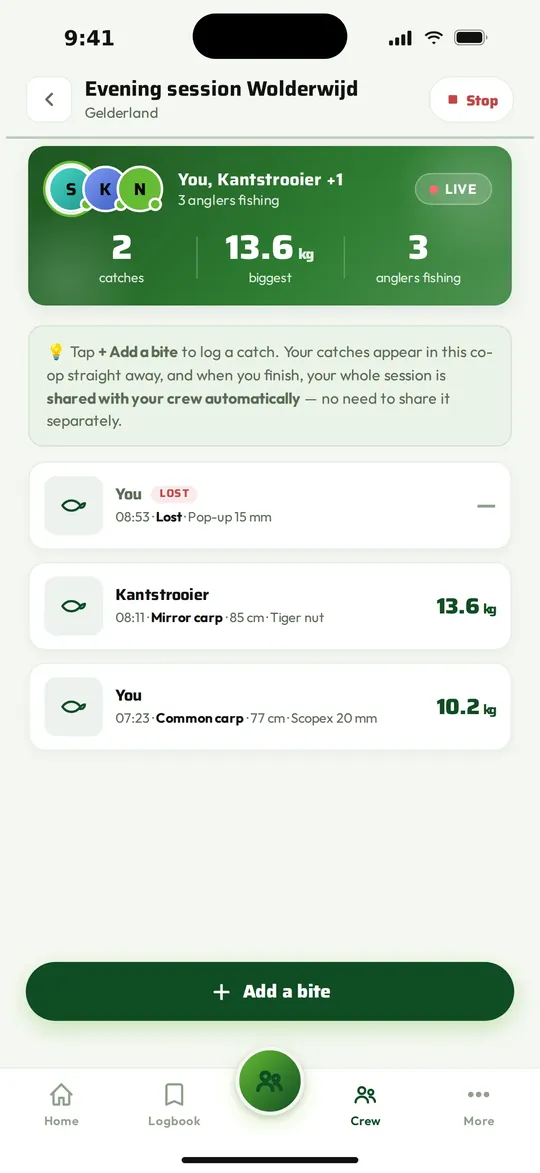Viewport: 540px width, 1173px height.
Task: Stop the live fishing session
Action: pos(472,100)
